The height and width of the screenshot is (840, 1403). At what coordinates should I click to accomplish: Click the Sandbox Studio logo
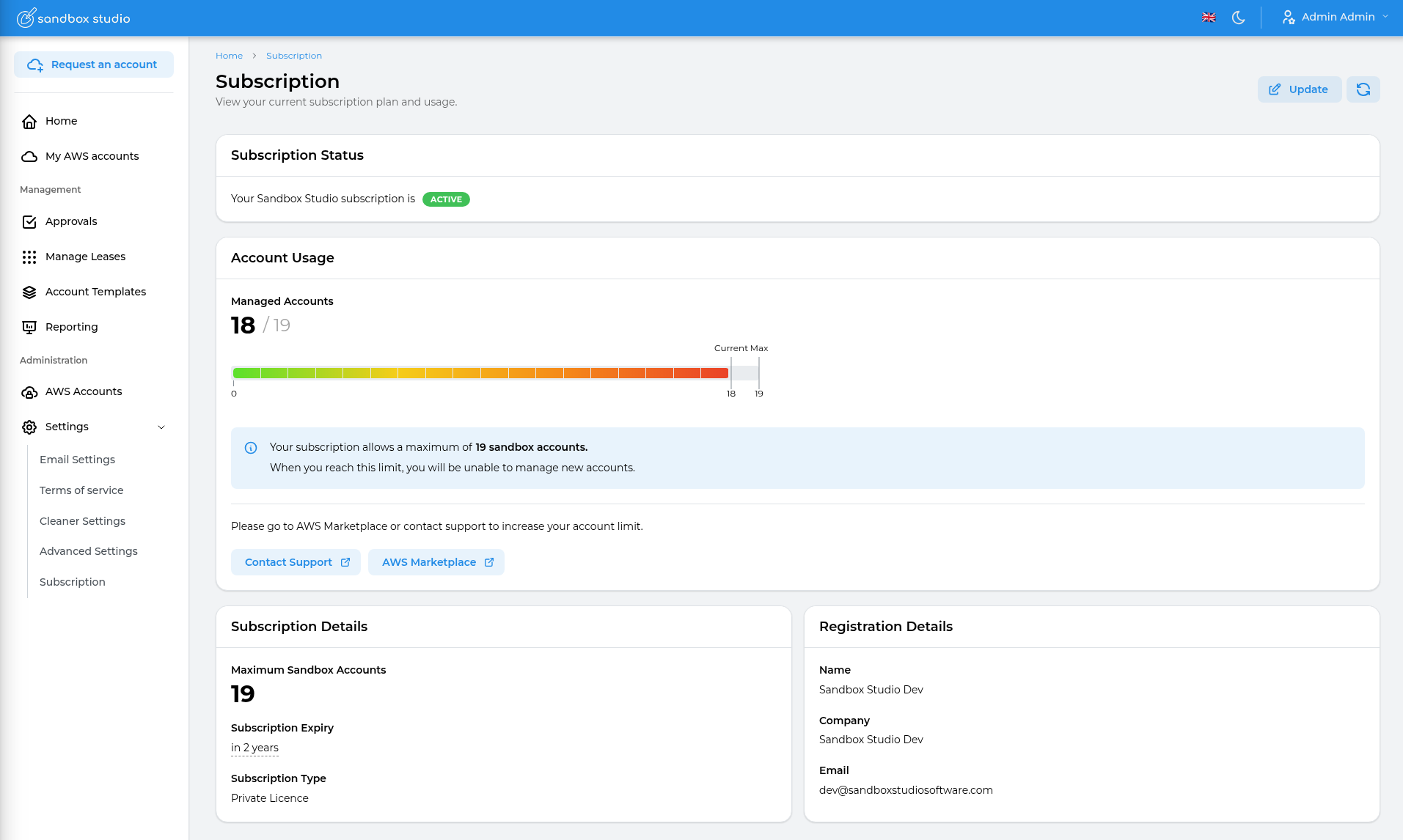73,18
